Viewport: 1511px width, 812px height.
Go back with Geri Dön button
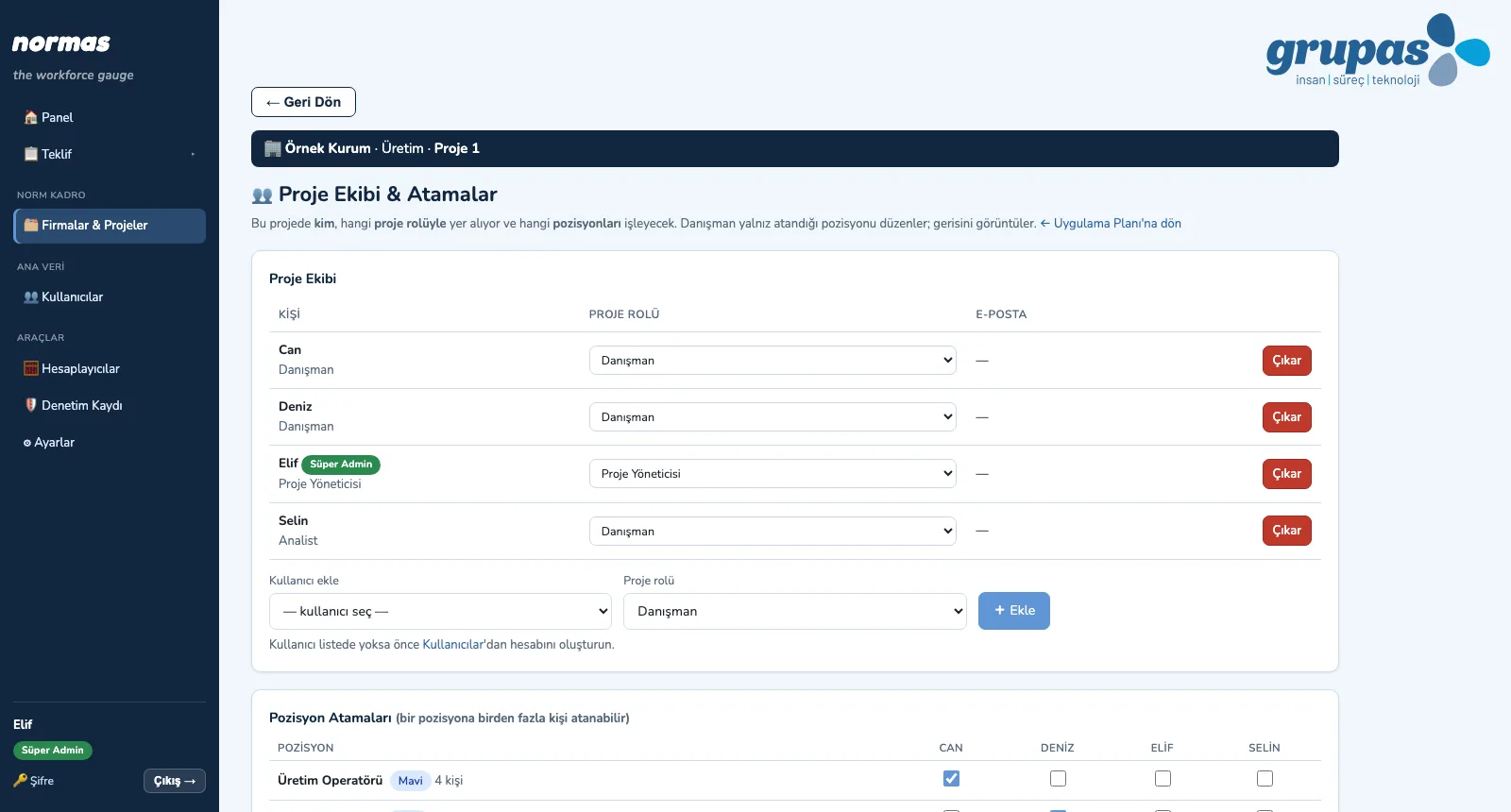pyautogui.click(x=303, y=102)
